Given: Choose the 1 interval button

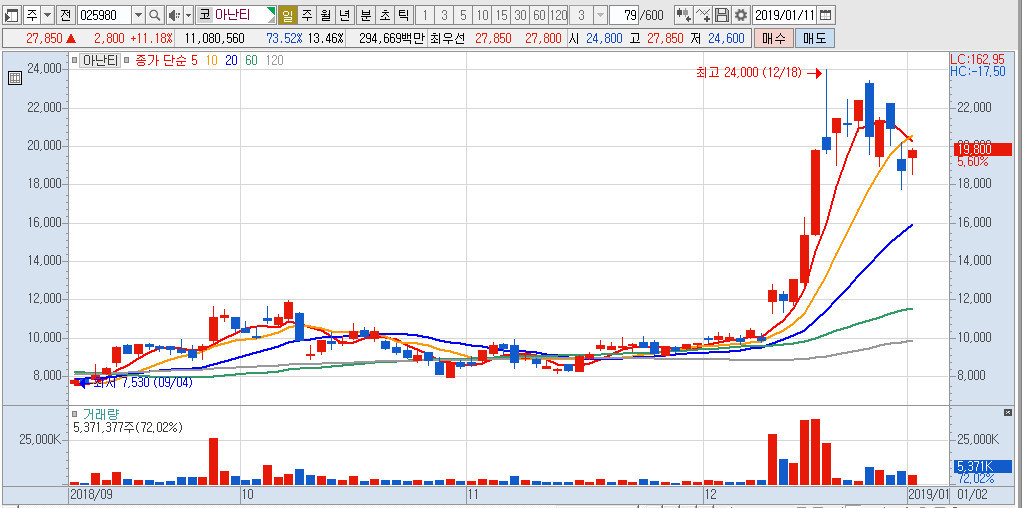Looking at the screenshot, I should (425, 14).
